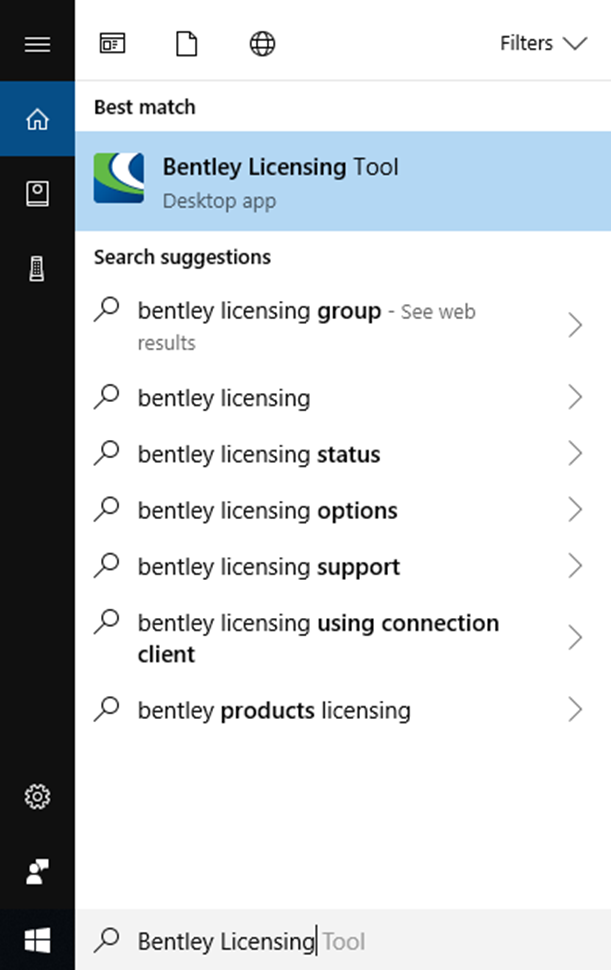The height and width of the screenshot is (970, 611).
Task: Filter results by Web globe icon
Action: pos(262,44)
